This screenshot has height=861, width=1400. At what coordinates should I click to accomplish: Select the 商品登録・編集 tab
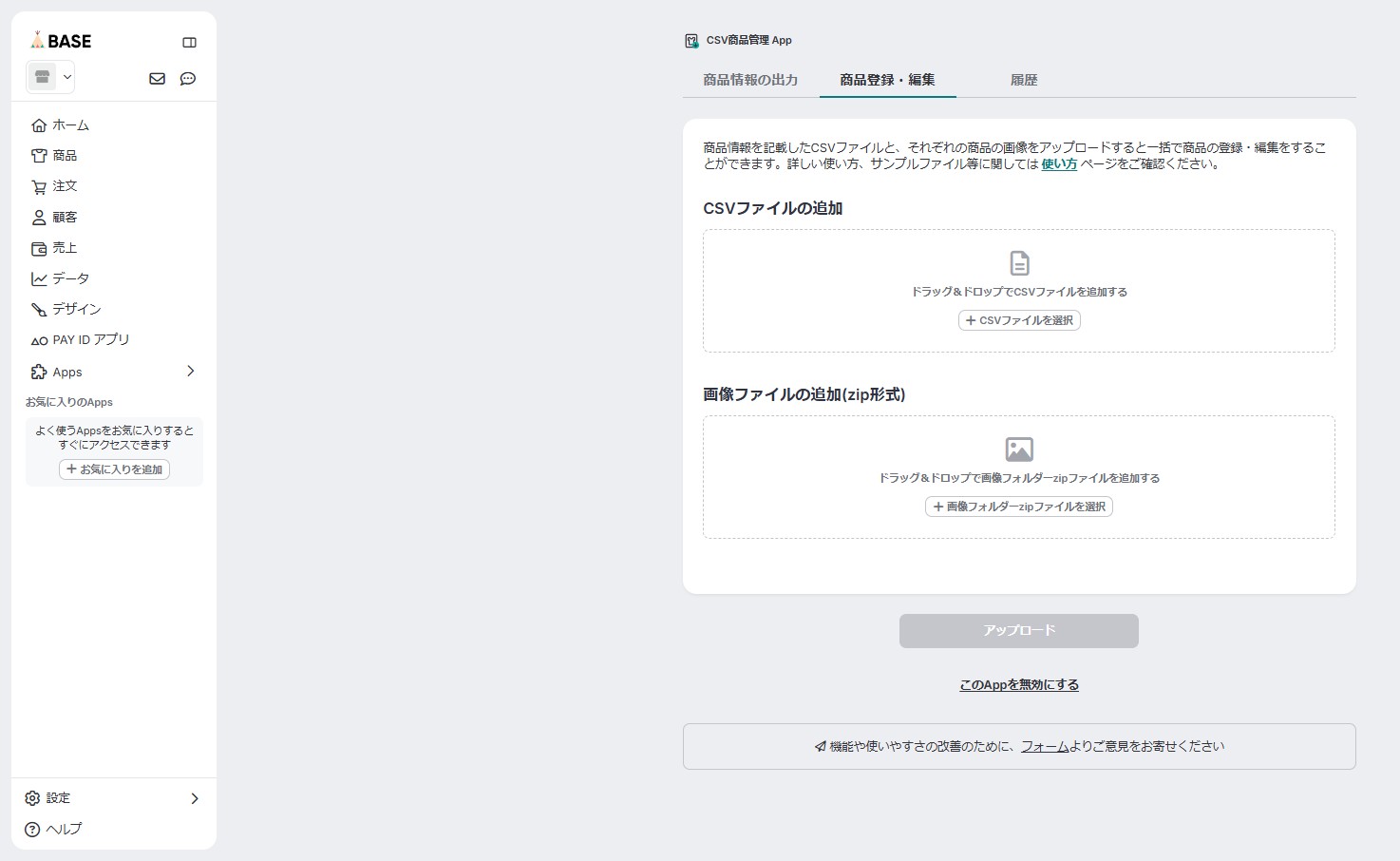tap(887, 80)
